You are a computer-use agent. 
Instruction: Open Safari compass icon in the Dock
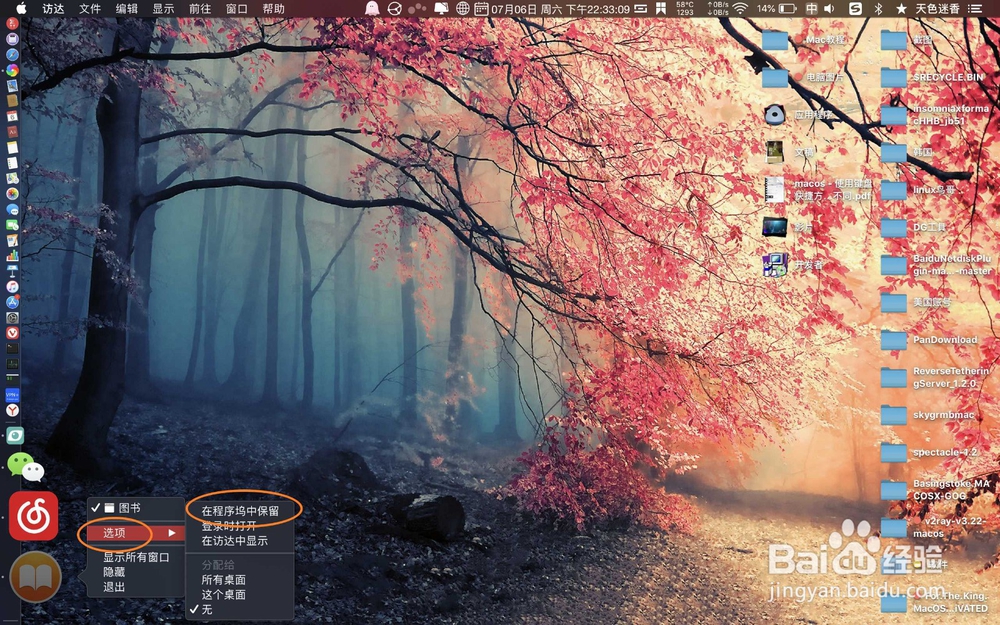tap(12, 55)
